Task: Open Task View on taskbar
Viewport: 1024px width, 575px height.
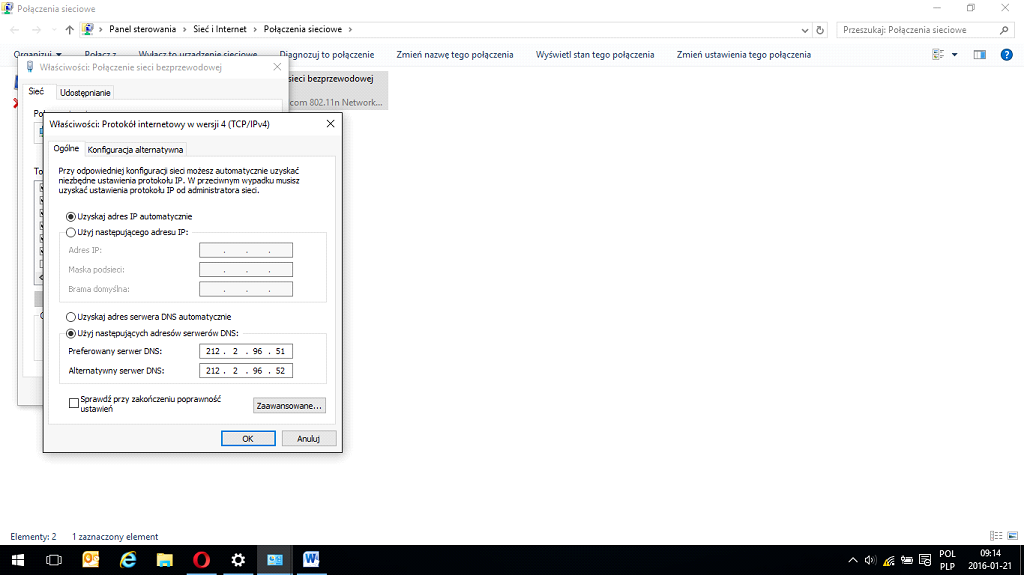Action: click(54, 560)
